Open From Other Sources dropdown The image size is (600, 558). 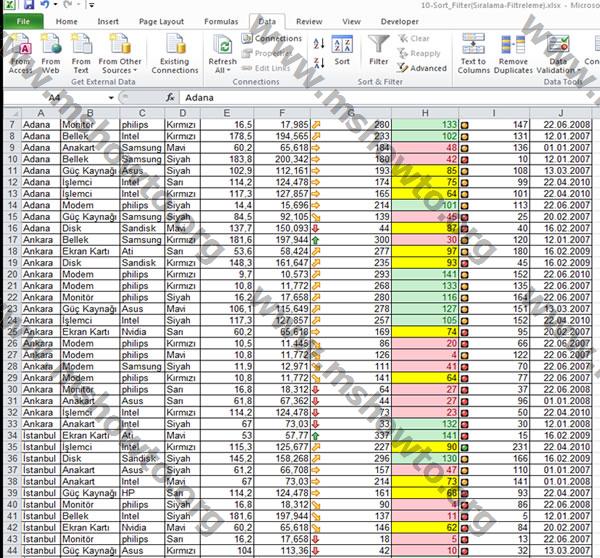tap(120, 54)
